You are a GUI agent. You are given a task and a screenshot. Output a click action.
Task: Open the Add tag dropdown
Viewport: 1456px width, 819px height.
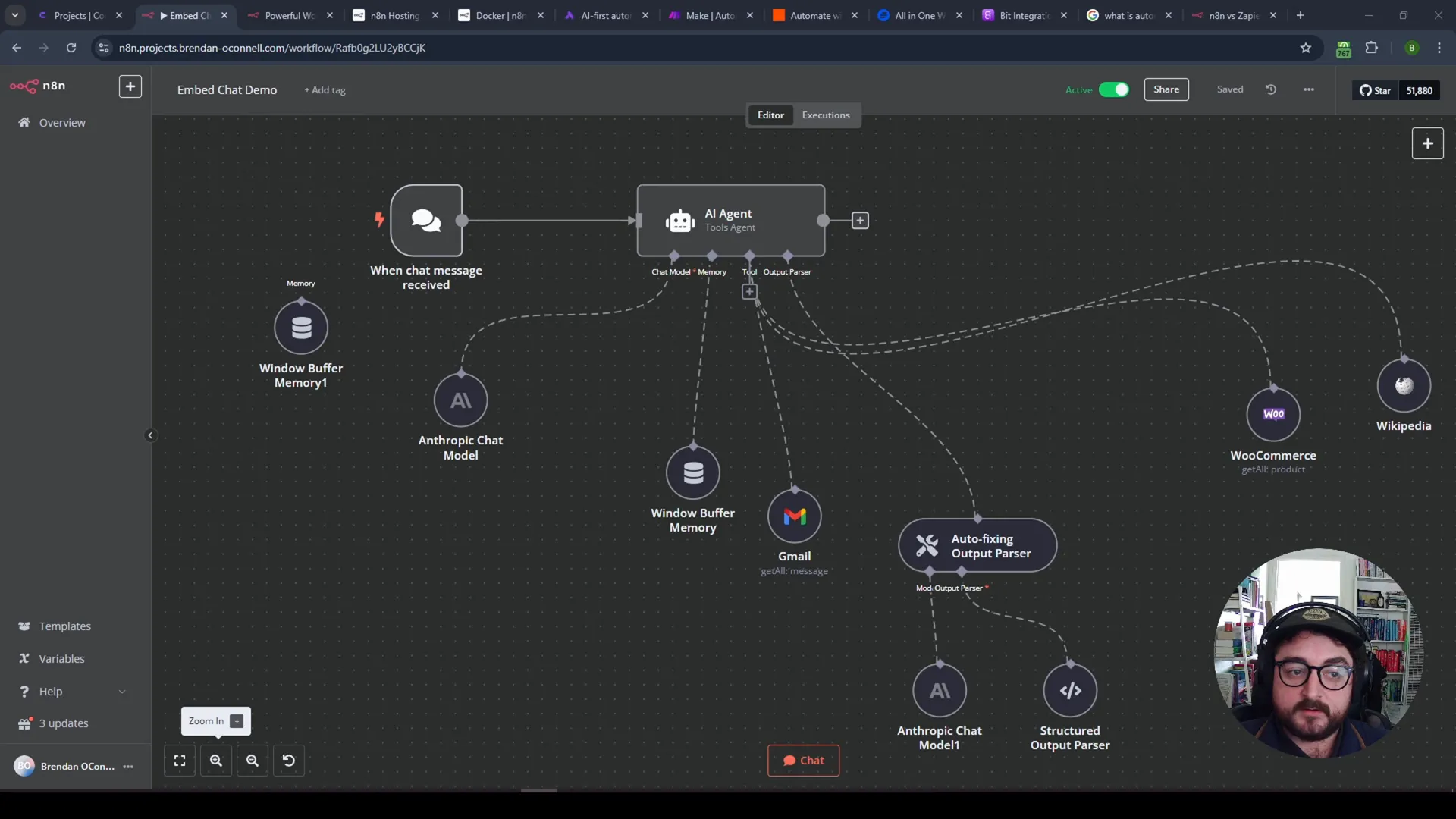(324, 89)
